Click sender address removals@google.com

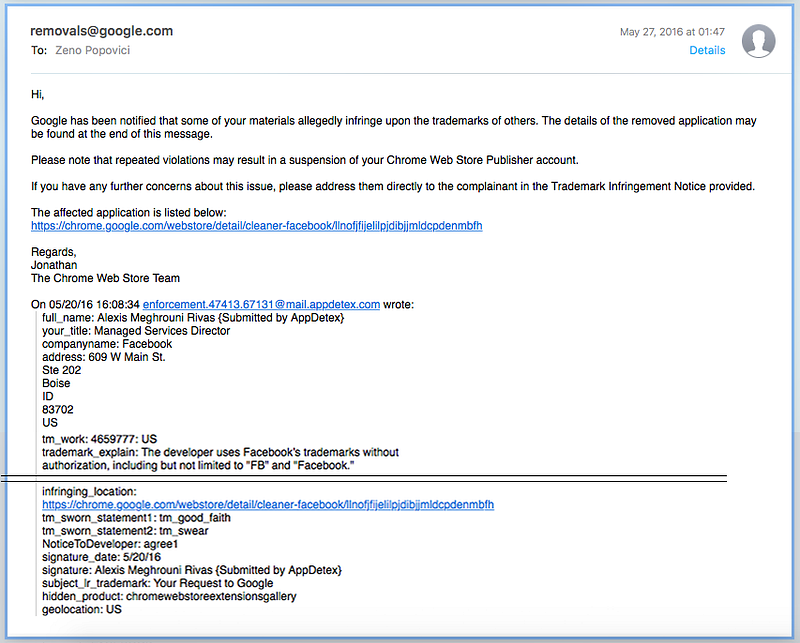102,31
